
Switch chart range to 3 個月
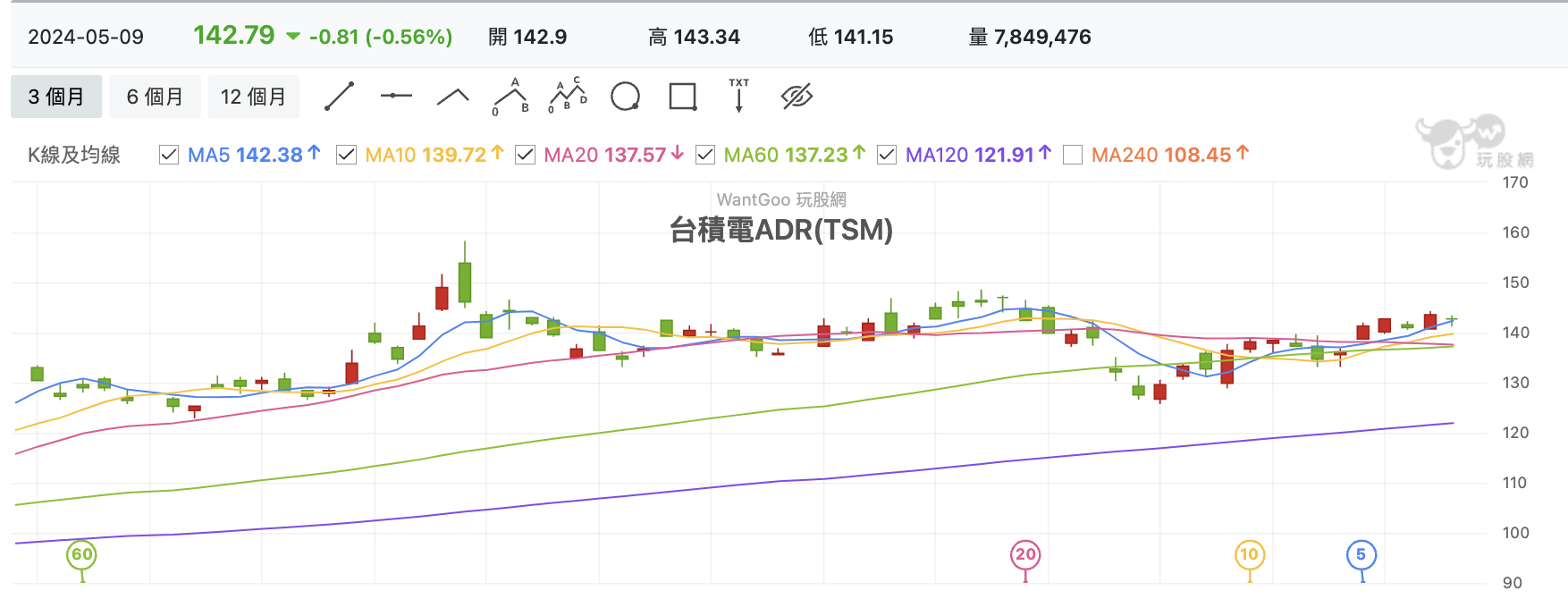(x=56, y=97)
